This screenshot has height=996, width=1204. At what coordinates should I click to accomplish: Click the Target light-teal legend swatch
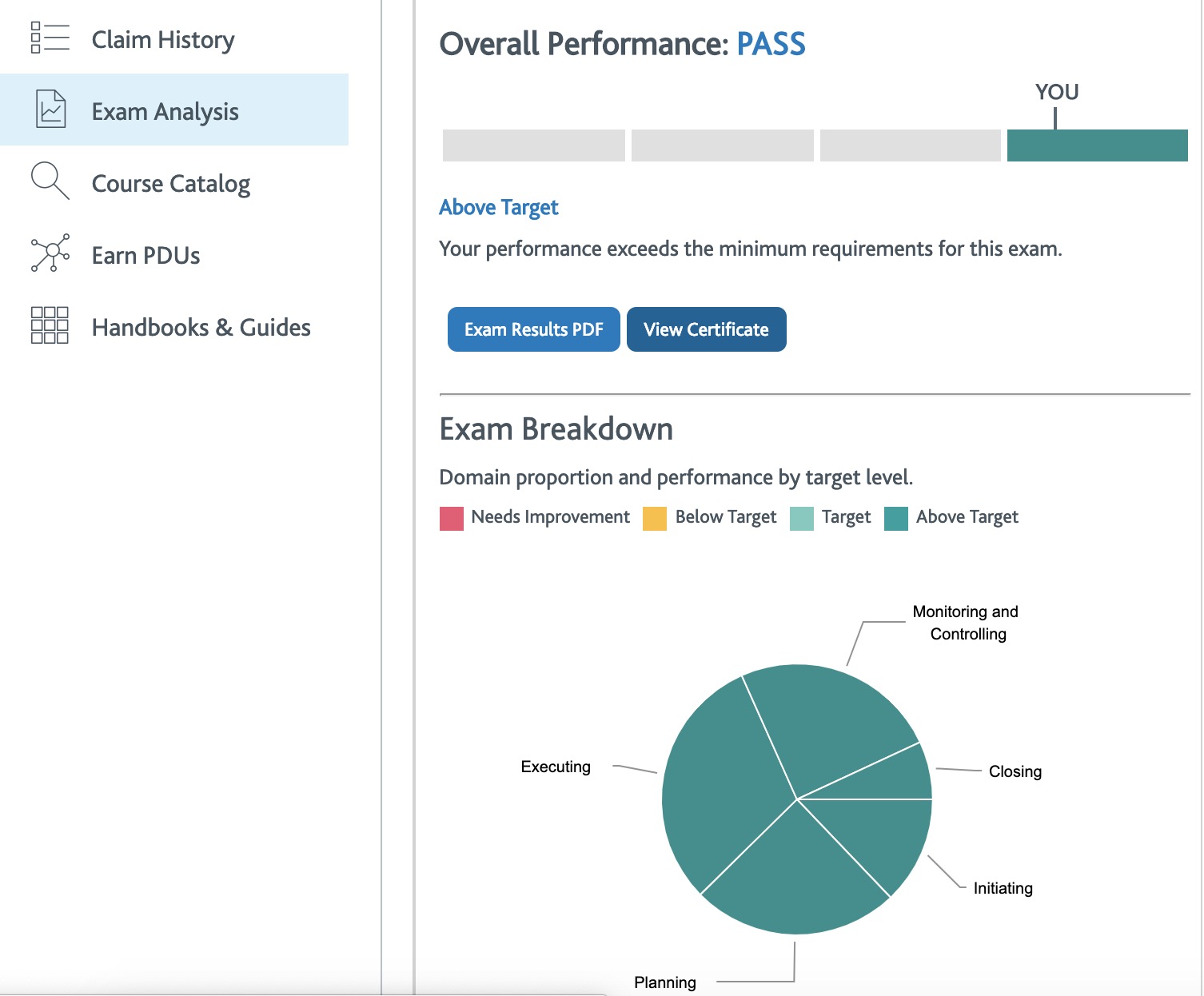click(x=802, y=519)
